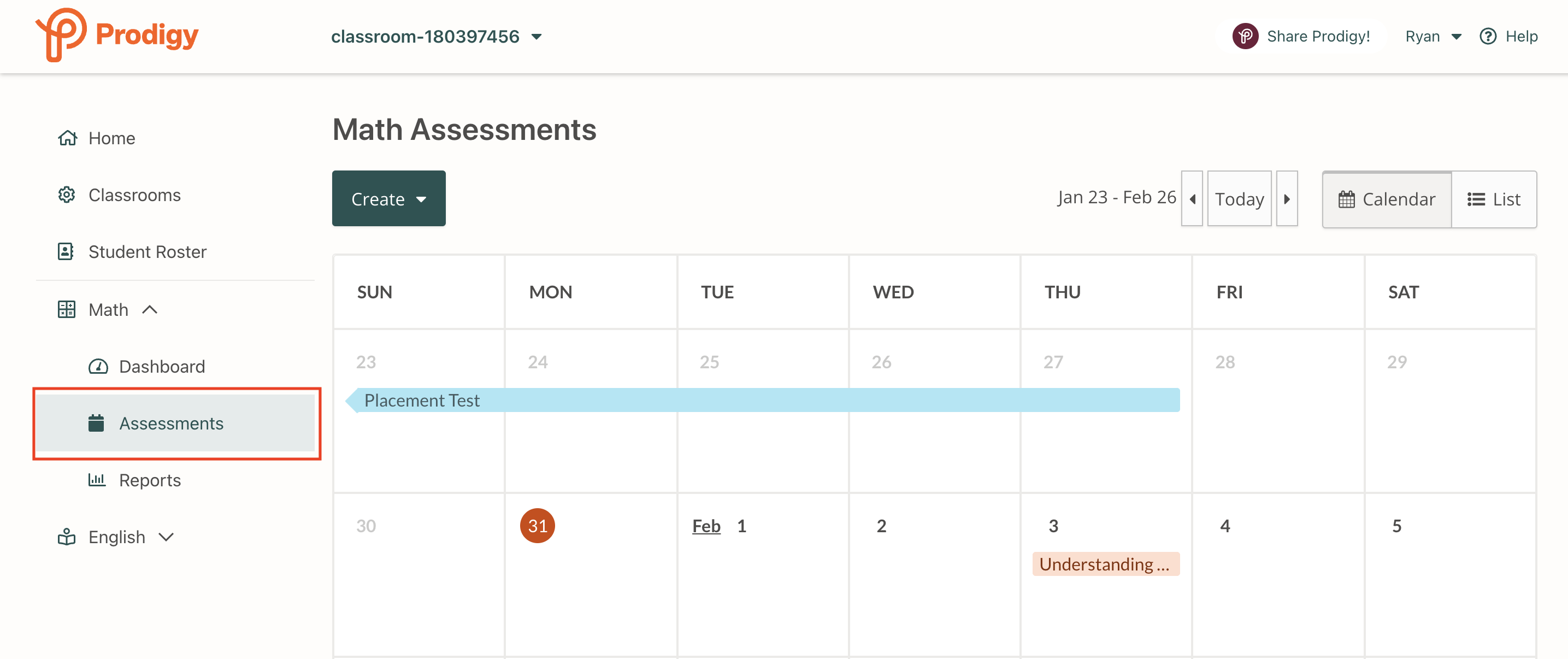This screenshot has width=1568, height=659.
Task: Select the Dashboard gauge icon
Action: [x=98, y=366]
